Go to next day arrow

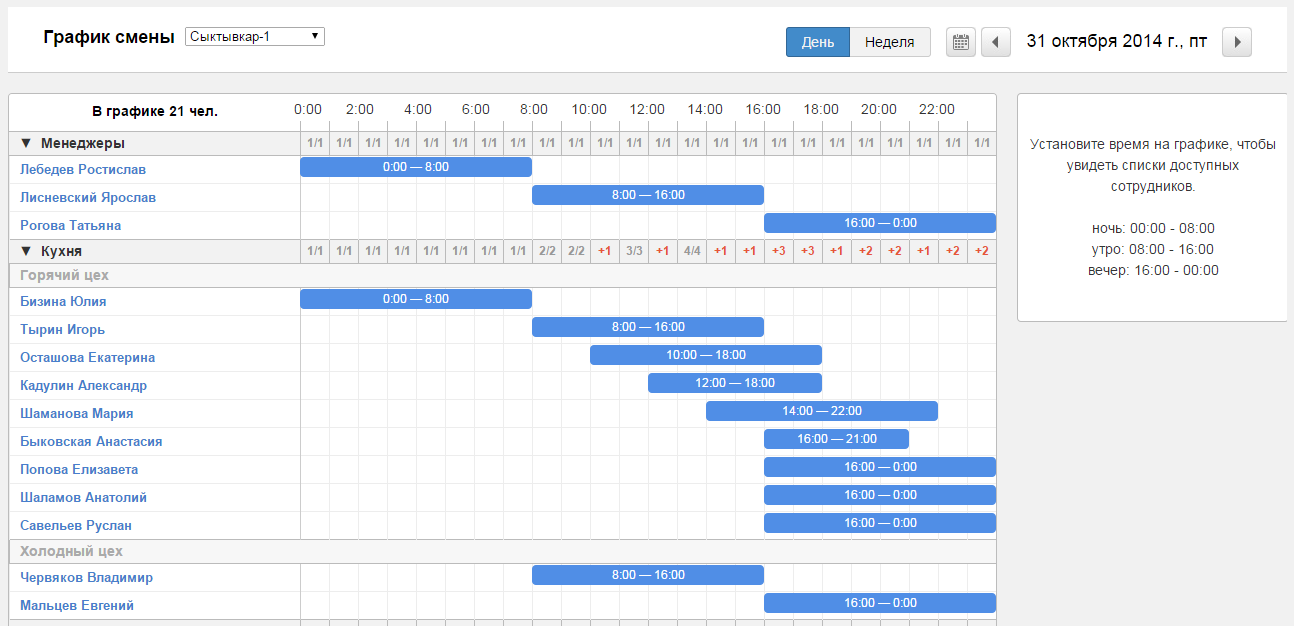pos(1237,42)
